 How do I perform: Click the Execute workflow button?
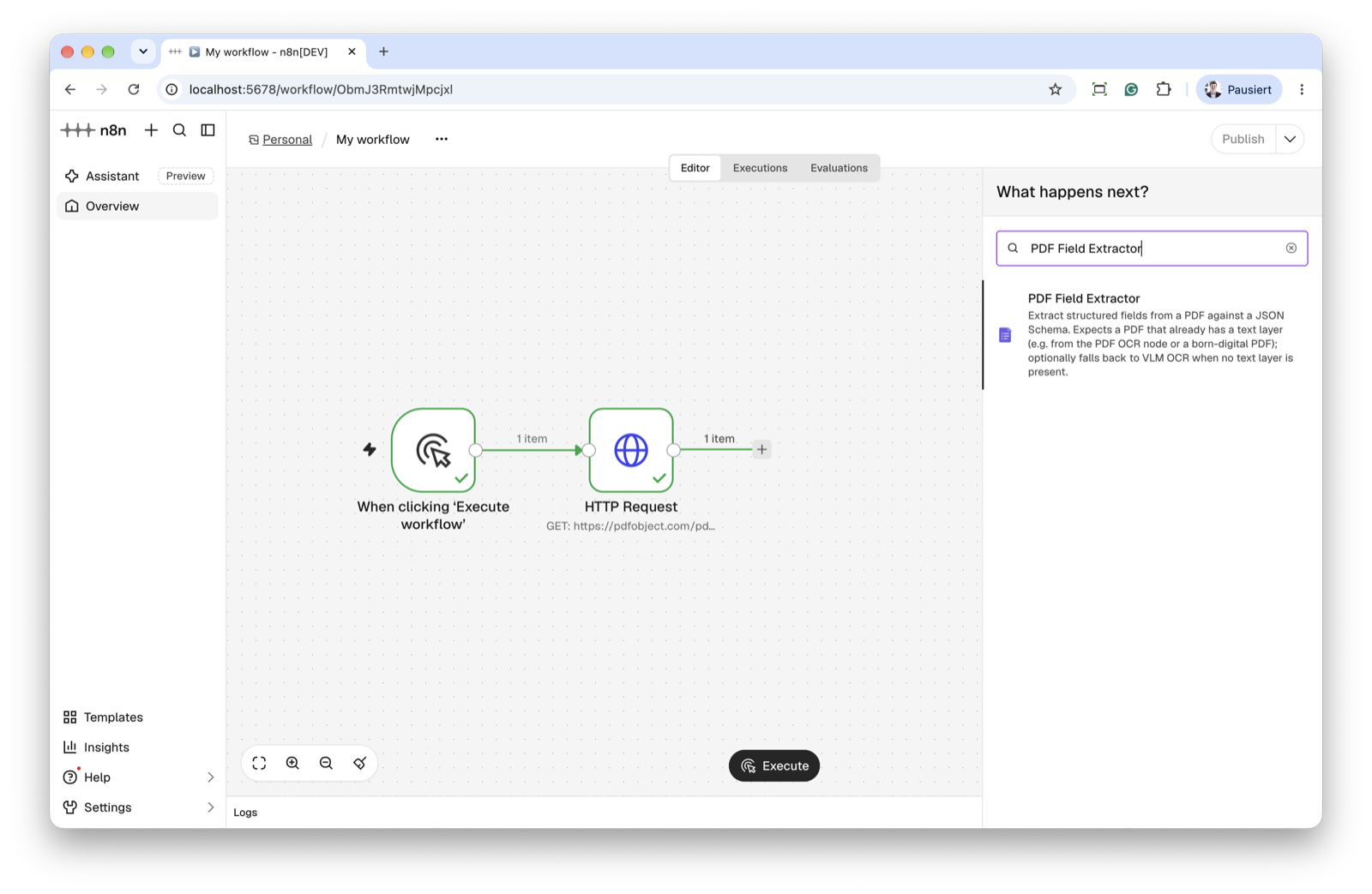click(x=774, y=765)
